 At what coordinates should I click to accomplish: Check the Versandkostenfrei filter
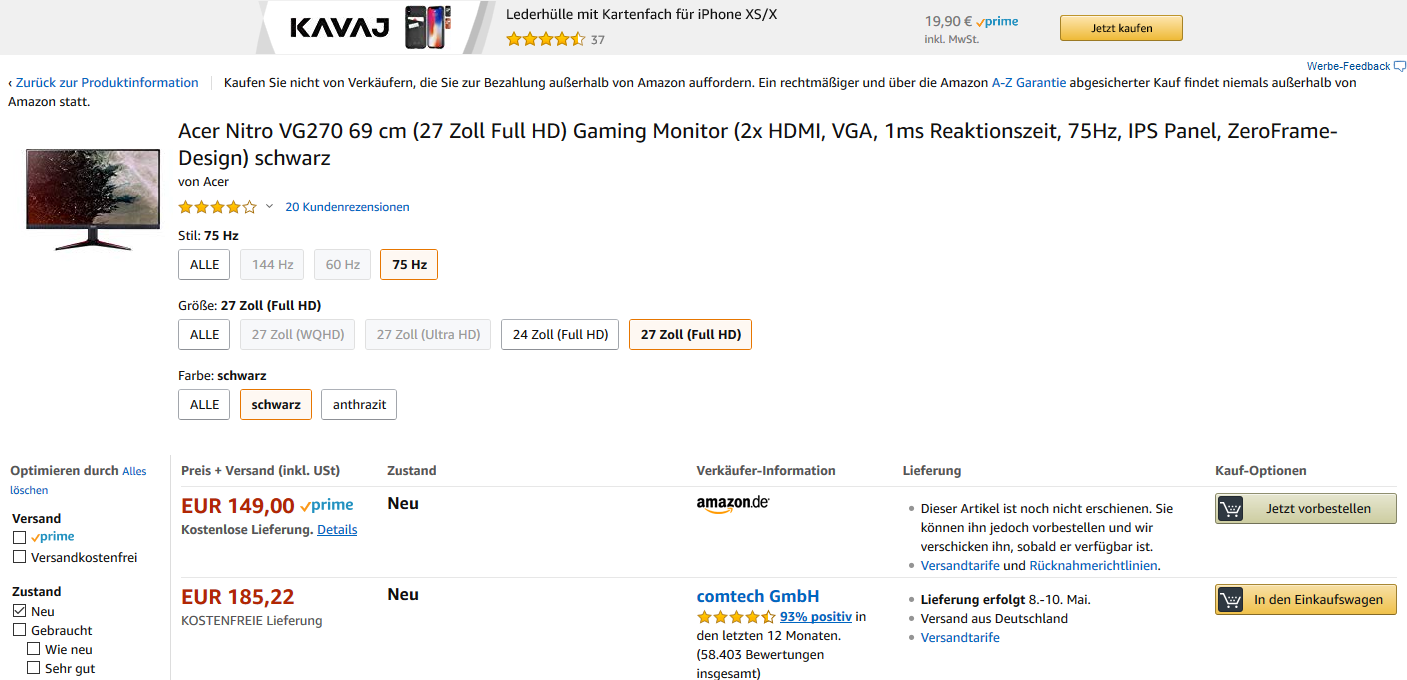coord(19,557)
